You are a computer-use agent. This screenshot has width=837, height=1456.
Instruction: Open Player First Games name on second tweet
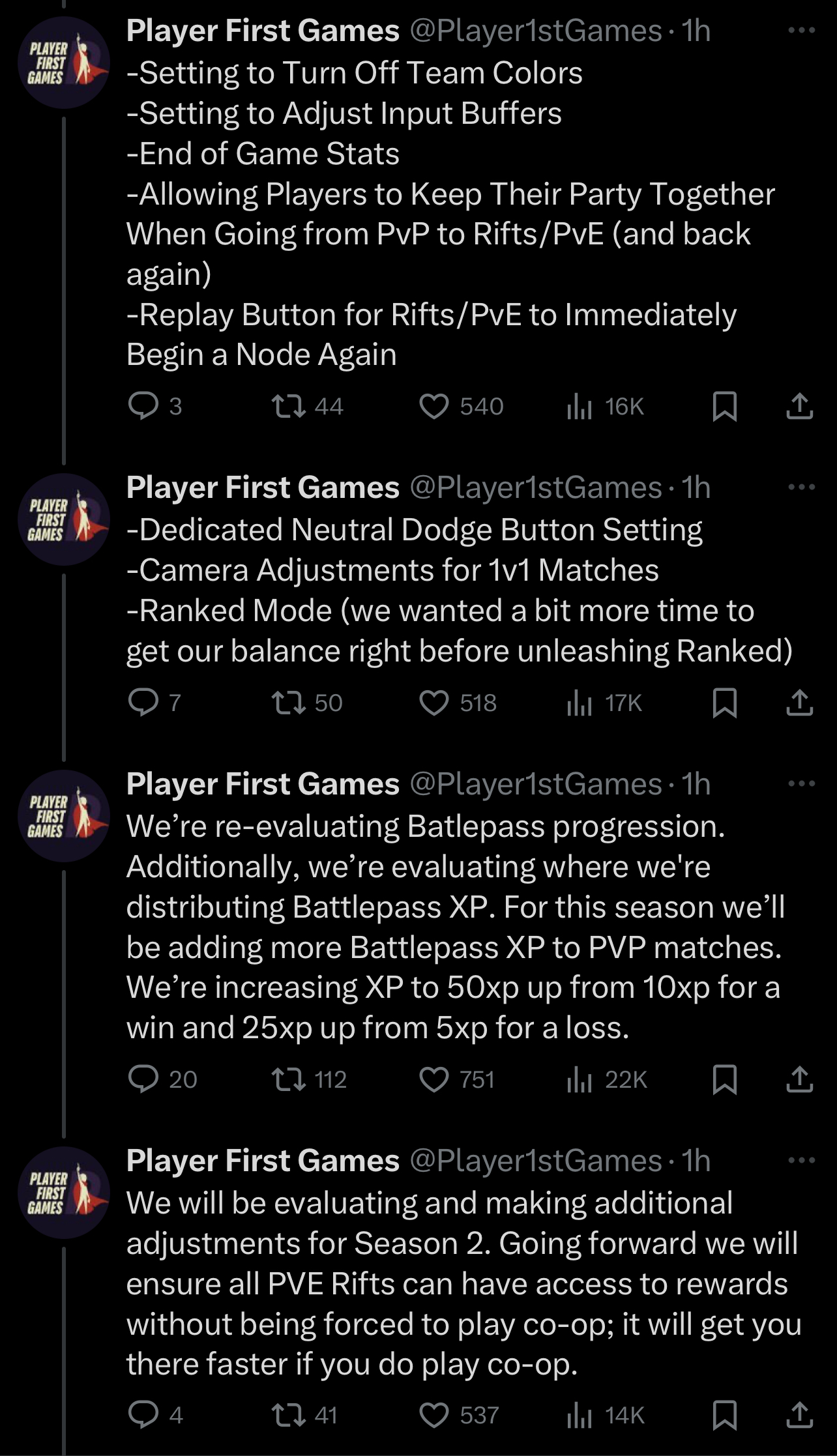coord(263,487)
